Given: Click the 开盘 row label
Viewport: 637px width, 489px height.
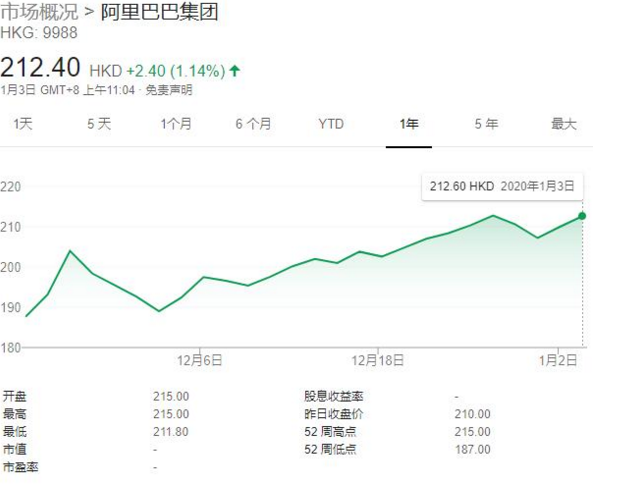Looking at the screenshot, I should 15,396.
